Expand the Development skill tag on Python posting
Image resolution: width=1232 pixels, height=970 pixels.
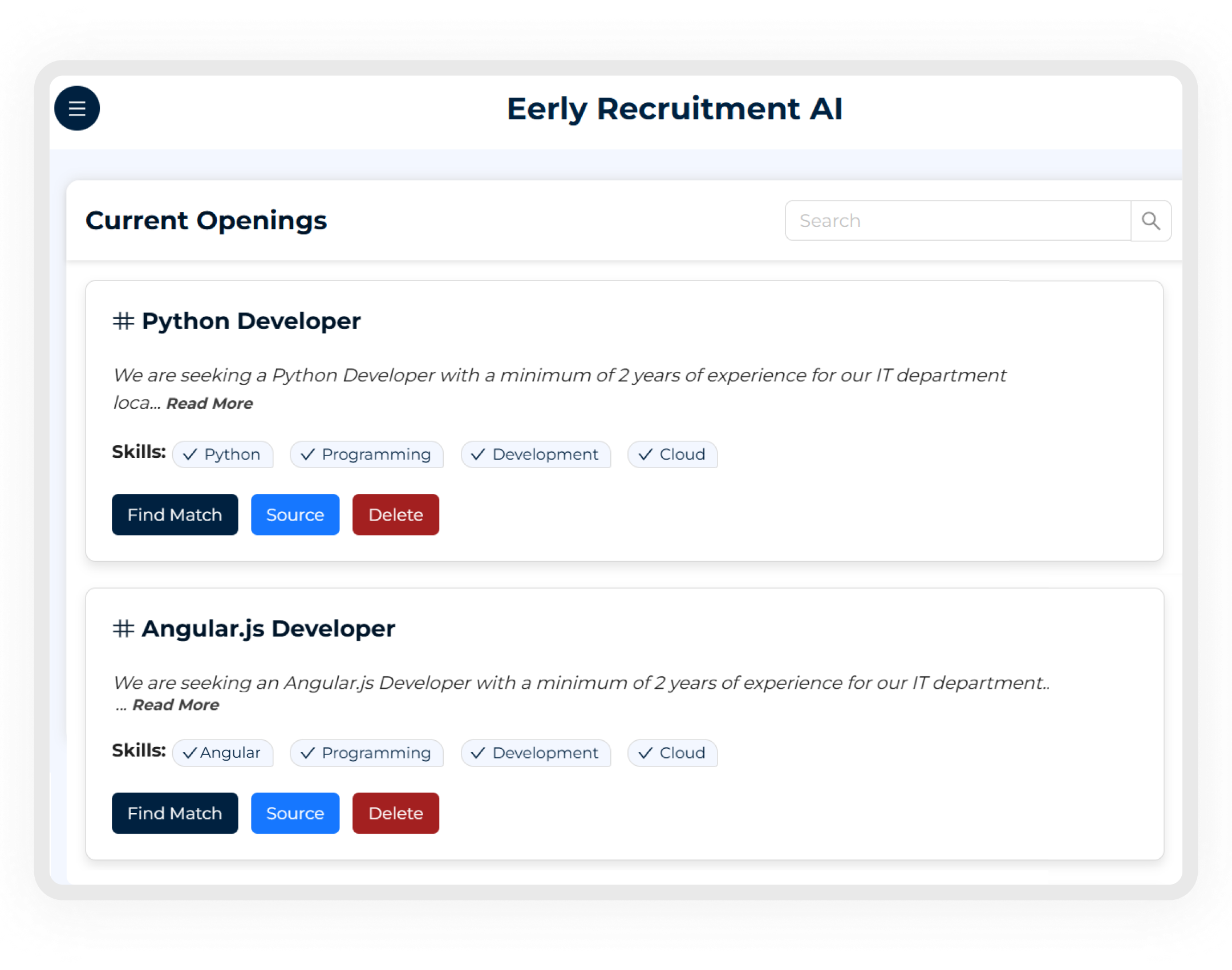pos(536,454)
